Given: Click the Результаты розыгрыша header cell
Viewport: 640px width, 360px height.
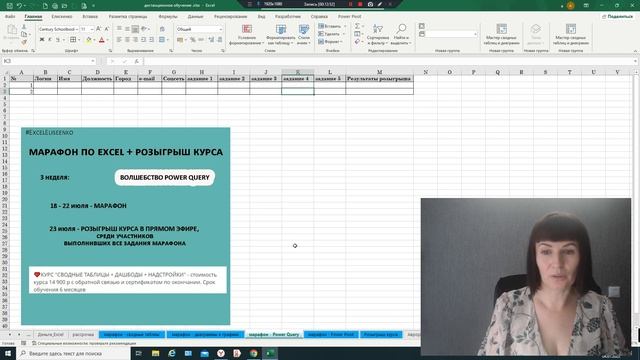Looking at the screenshot, I should click(379, 78).
